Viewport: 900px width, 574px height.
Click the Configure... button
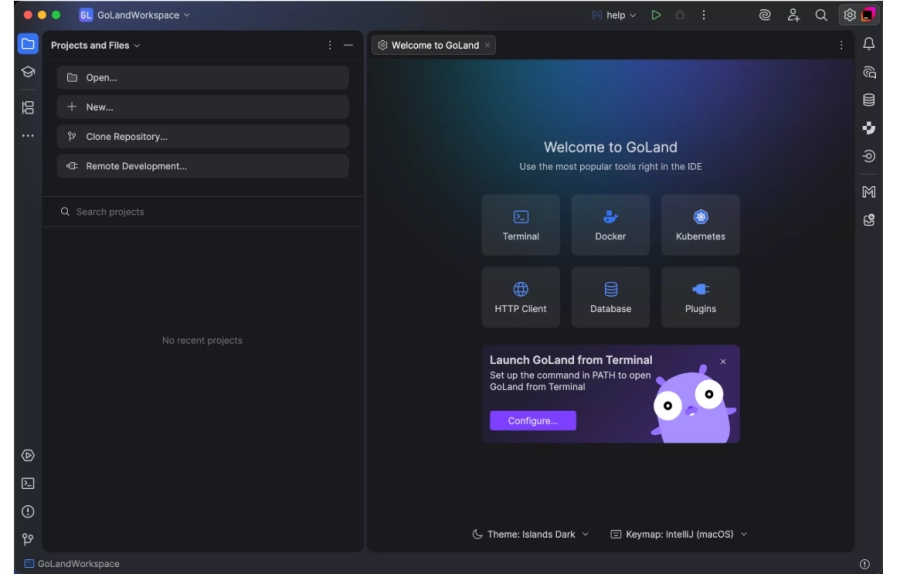pyautogui.click(x=533, y=421)
